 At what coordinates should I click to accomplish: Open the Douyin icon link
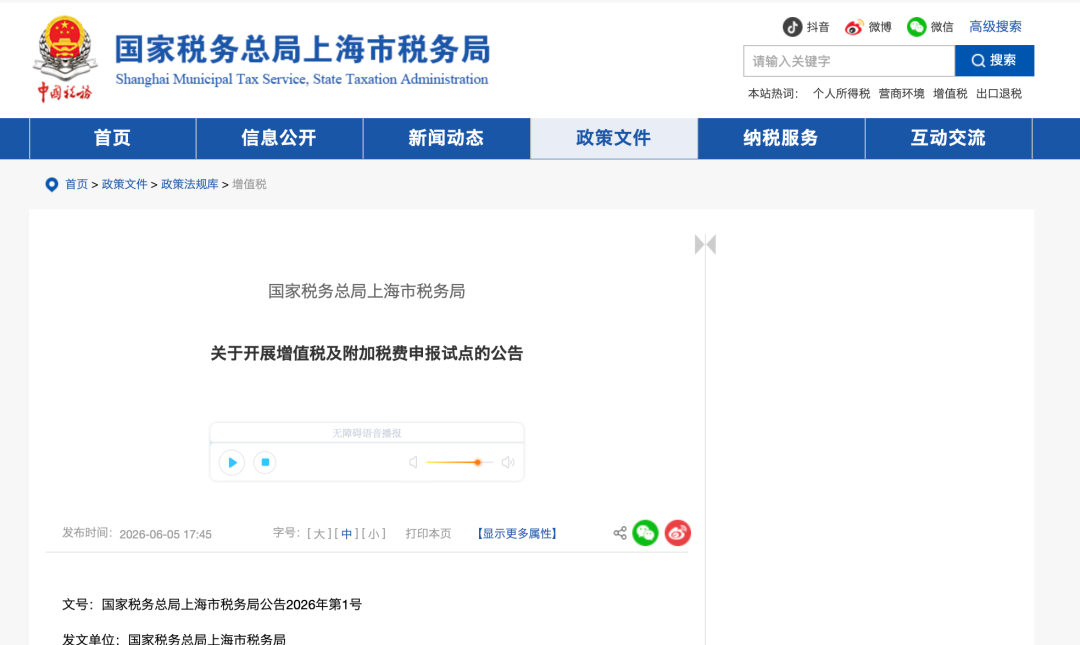point(792,27)
